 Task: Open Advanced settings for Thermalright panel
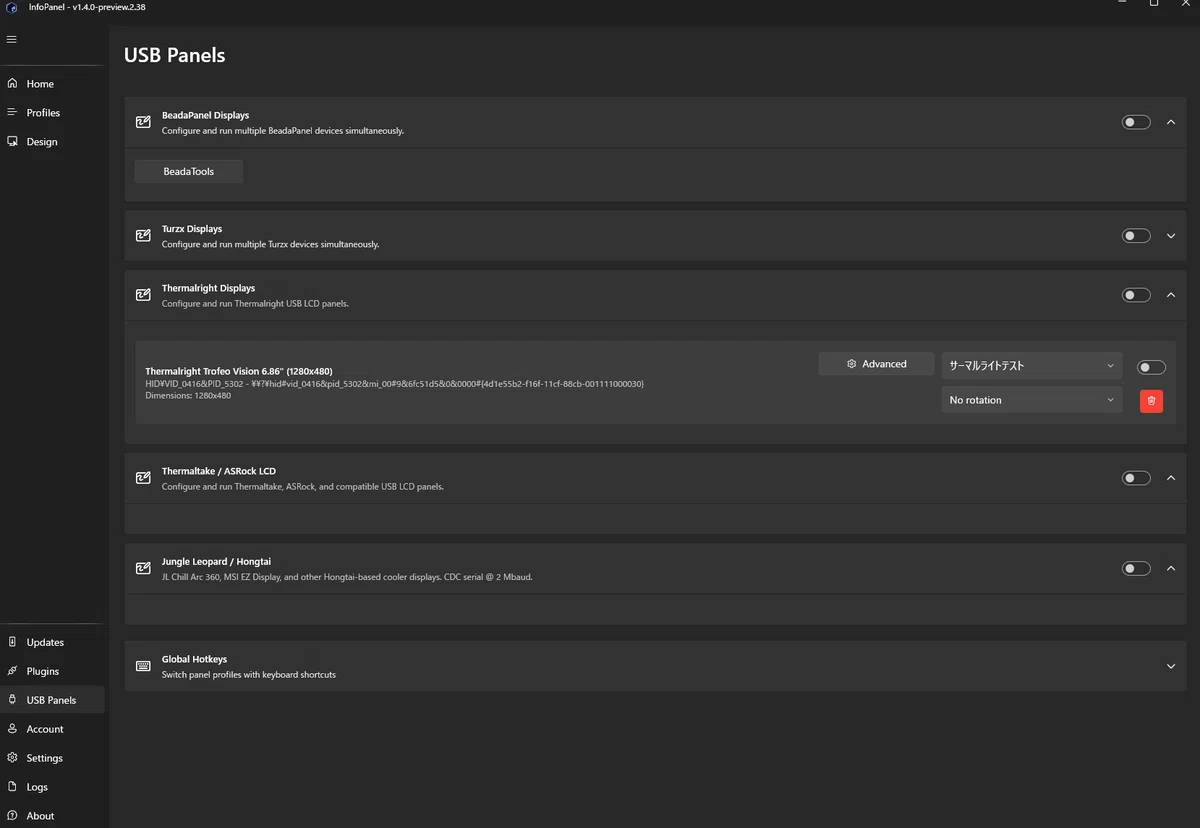click(876, 364)
